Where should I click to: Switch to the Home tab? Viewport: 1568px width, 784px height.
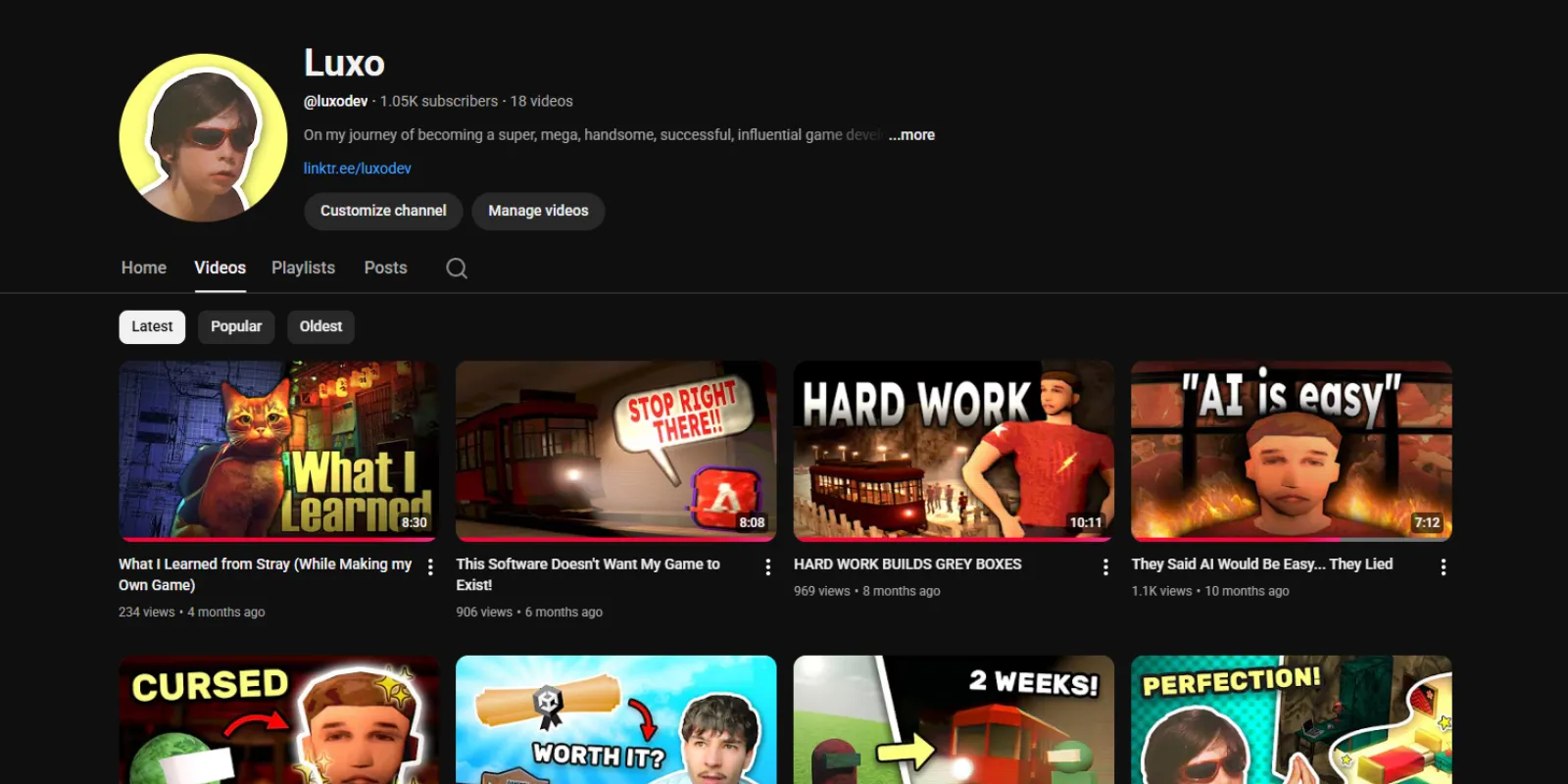[x=144, y=268]
